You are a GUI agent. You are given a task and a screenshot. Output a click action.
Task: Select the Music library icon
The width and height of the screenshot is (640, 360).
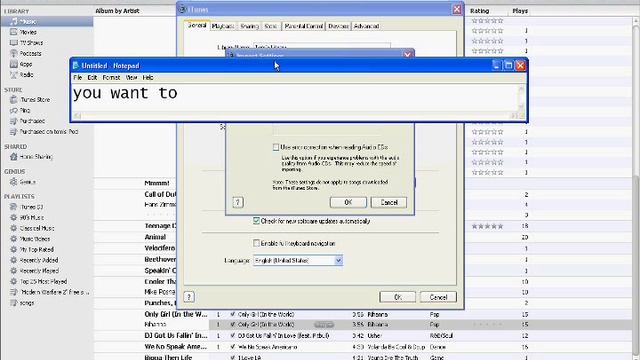(x=14, y=21)
